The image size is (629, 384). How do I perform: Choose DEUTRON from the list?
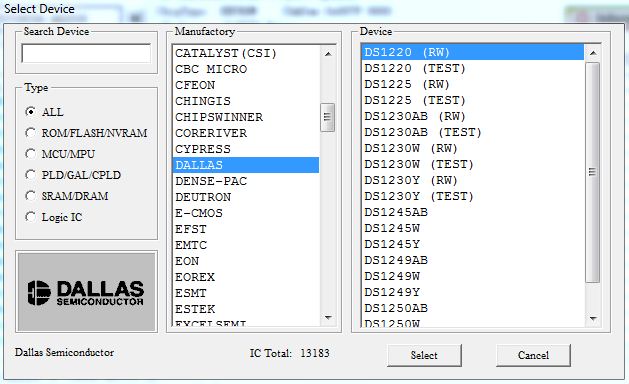[x=246, y=197]
